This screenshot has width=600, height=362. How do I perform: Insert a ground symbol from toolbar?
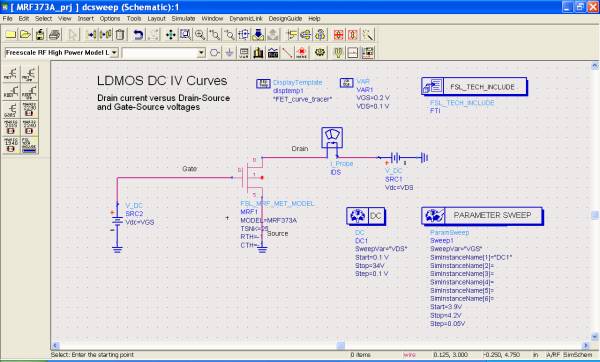click(x=229, y=52)
